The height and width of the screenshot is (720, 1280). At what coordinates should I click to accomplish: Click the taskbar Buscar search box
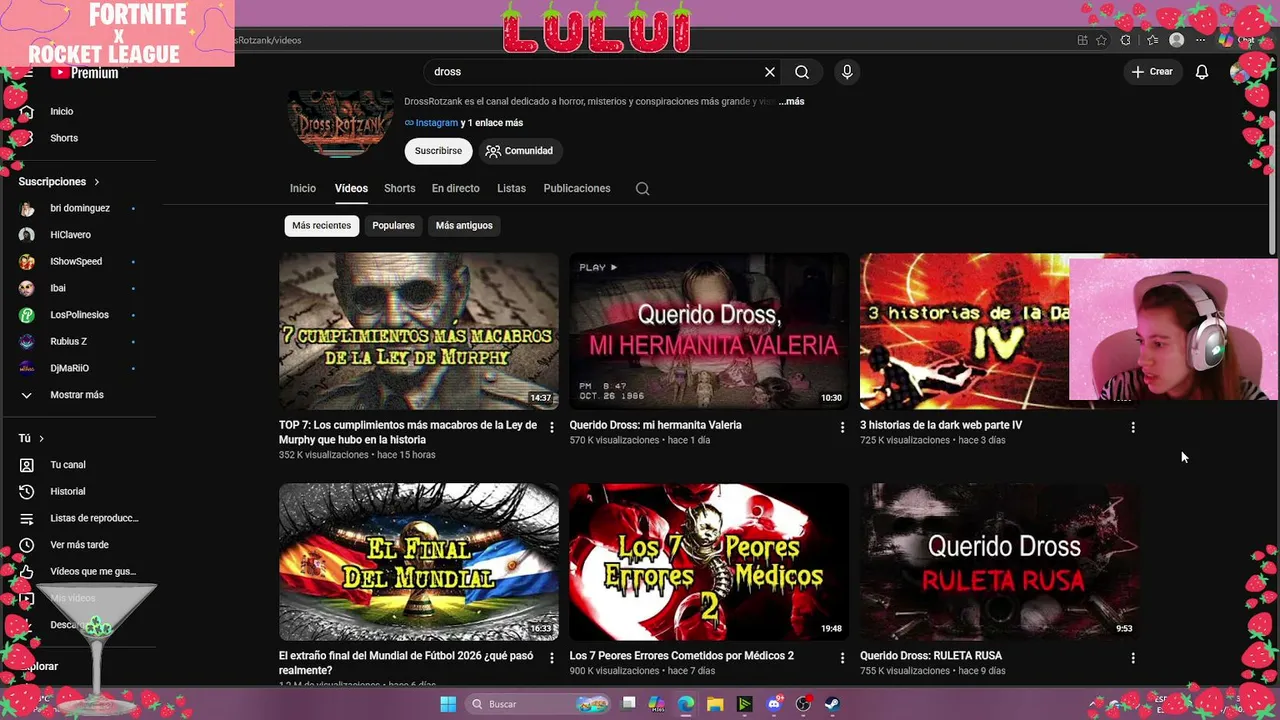click(x=540, y=704)
